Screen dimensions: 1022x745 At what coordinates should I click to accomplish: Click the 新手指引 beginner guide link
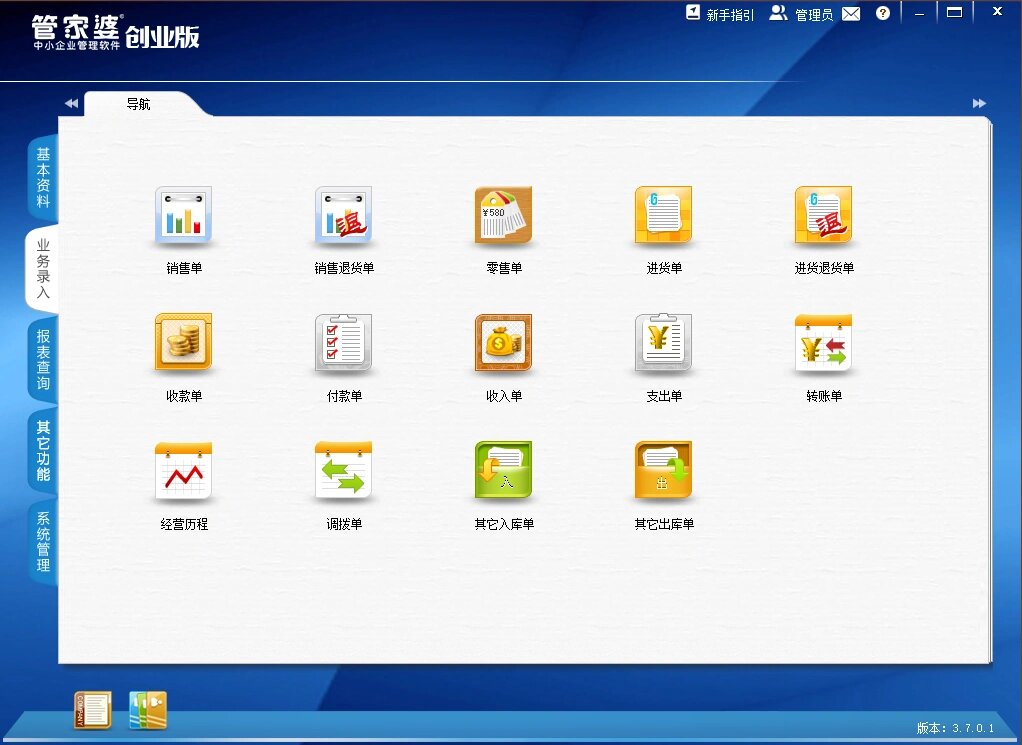click(x=720, y=14)
